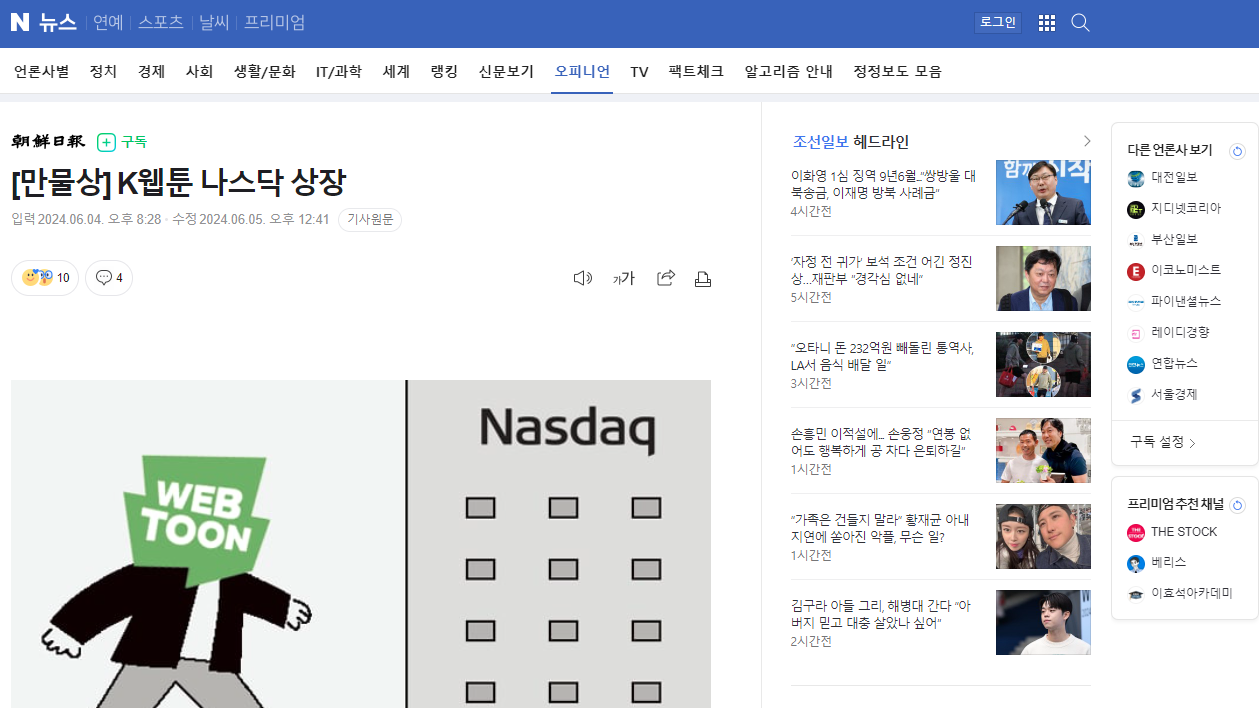Screen dimensions: 1259x708
Task: Click the 레이디경향 icon
Action: 1136,333
